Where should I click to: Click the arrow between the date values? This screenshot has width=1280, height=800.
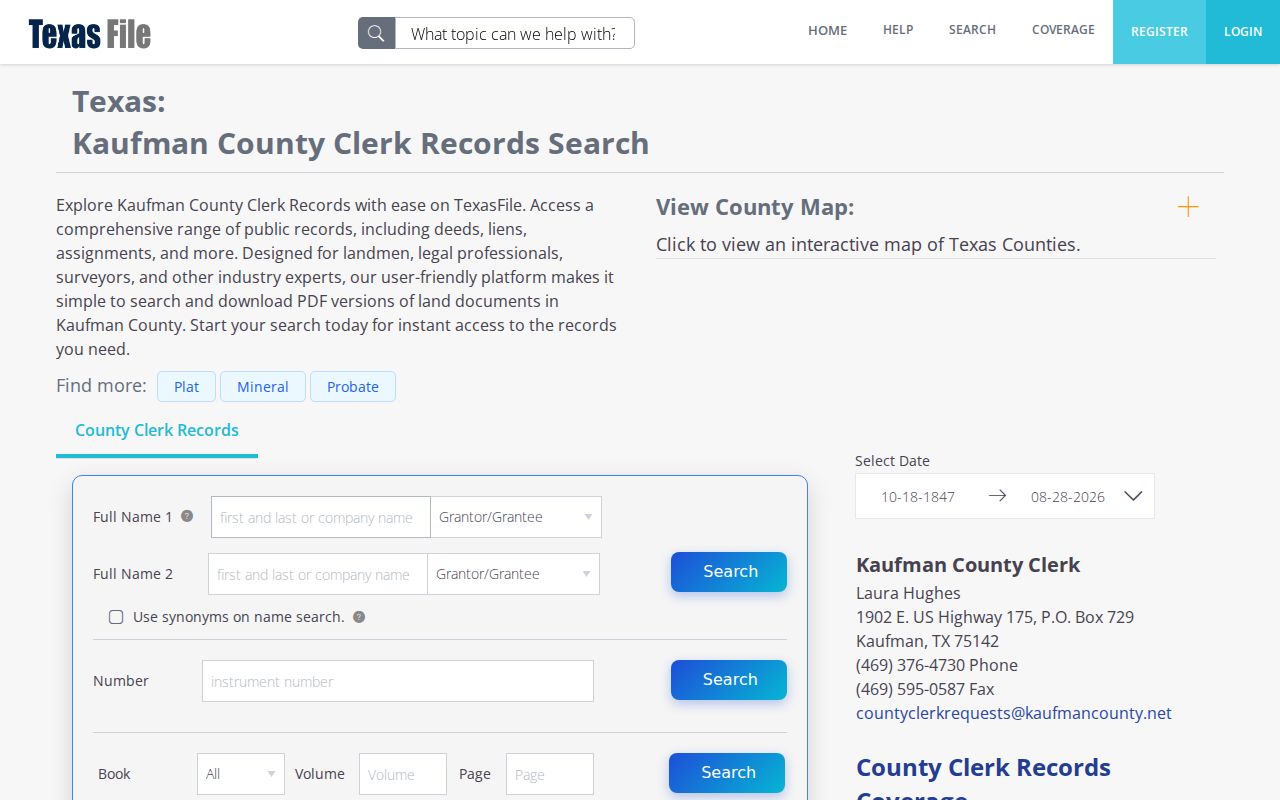pos(997,496)
